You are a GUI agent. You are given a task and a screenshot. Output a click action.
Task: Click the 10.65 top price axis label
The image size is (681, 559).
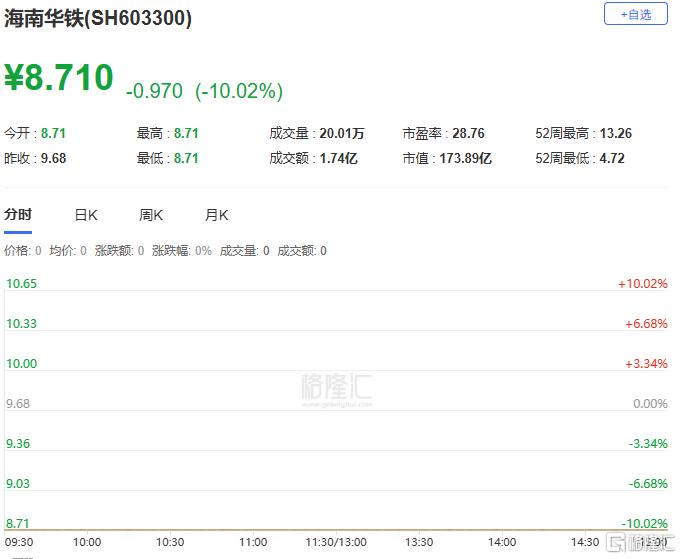[x=21, y=284]
